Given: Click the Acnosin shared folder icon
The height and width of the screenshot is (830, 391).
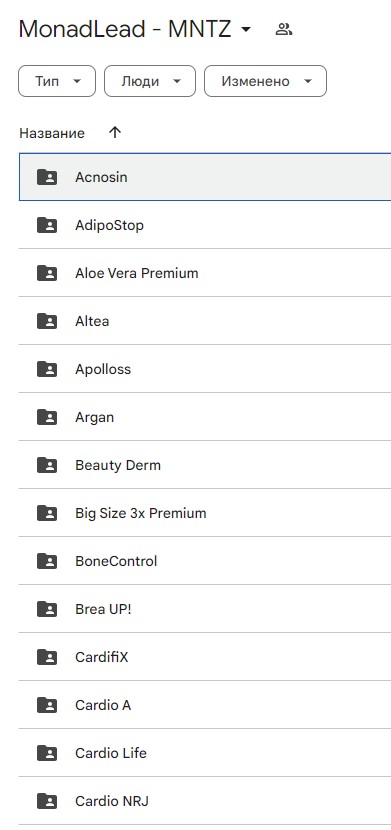Looking at the screenshot, I should point(47,177).
